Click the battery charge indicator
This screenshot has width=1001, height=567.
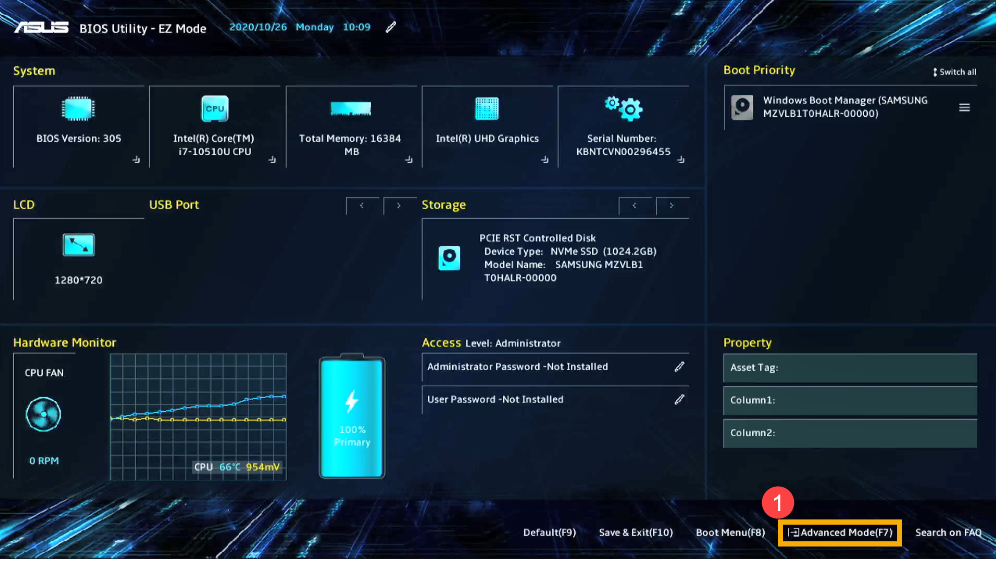coord(353,418)
